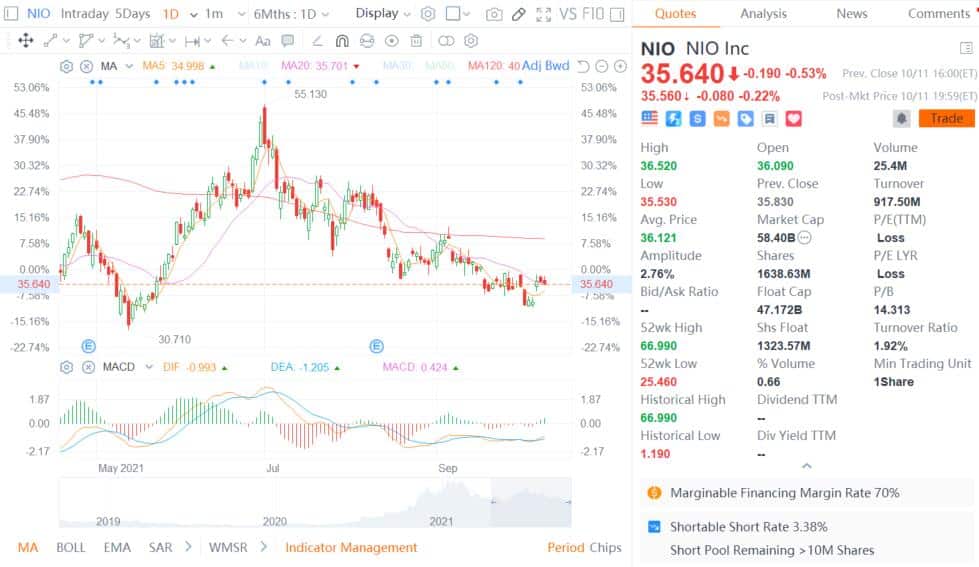The width and height of the screenshot is (979, 567).
Task: Zoom out the chart with minus icon
Action: 601,66
